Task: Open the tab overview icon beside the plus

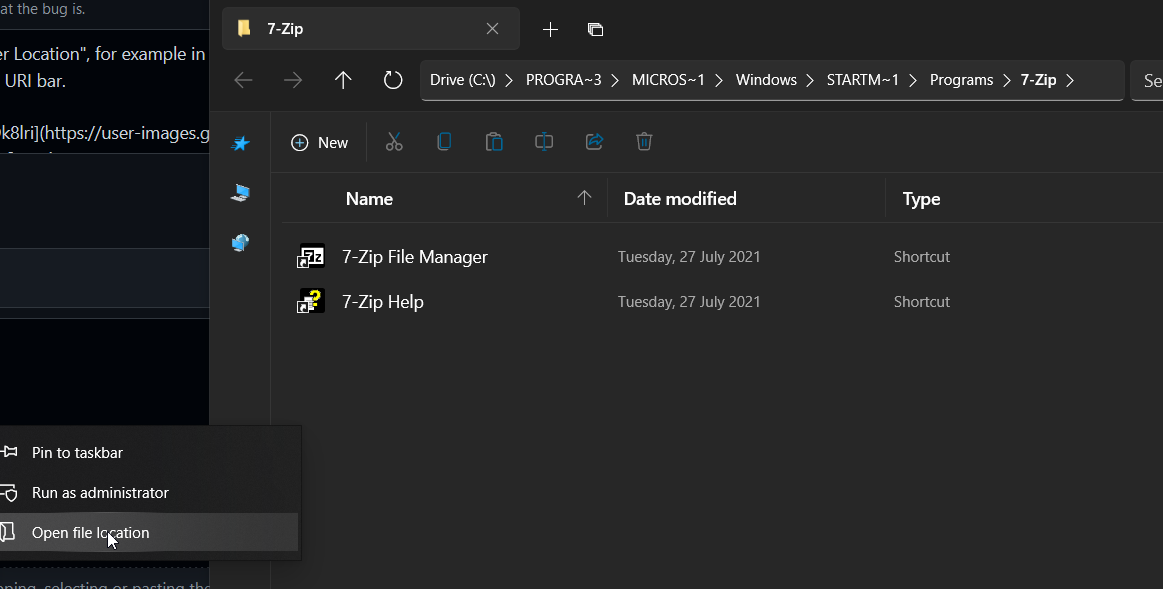Action: 595,30
